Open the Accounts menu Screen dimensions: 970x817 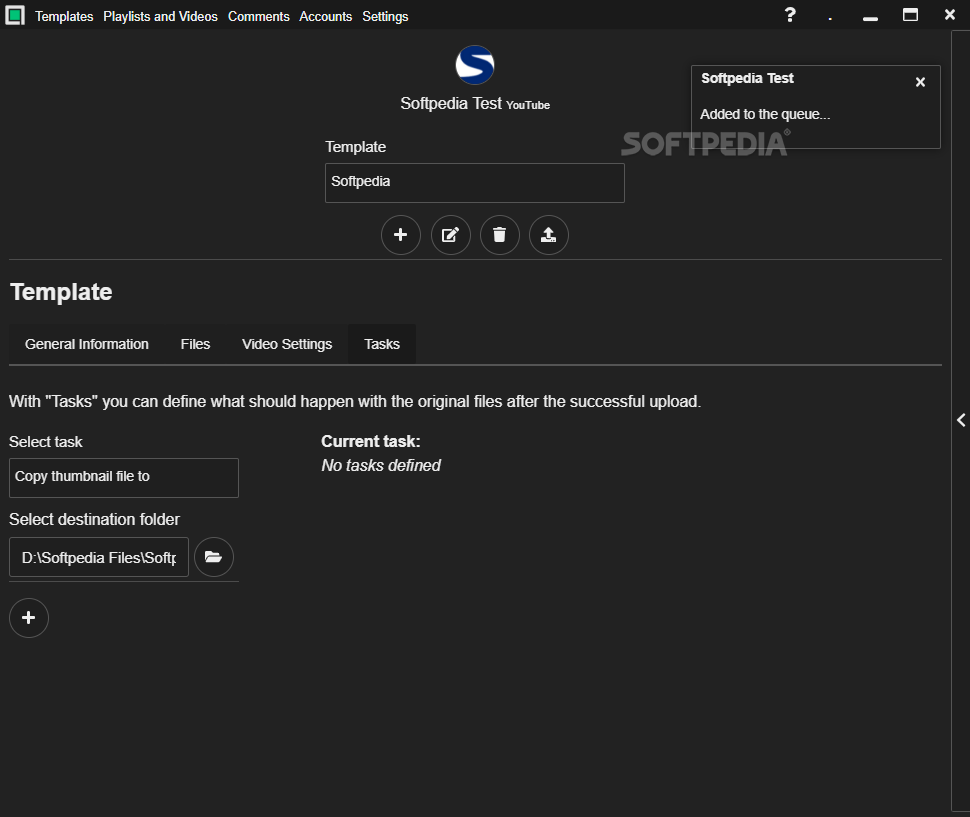click(x=325, y=16)
